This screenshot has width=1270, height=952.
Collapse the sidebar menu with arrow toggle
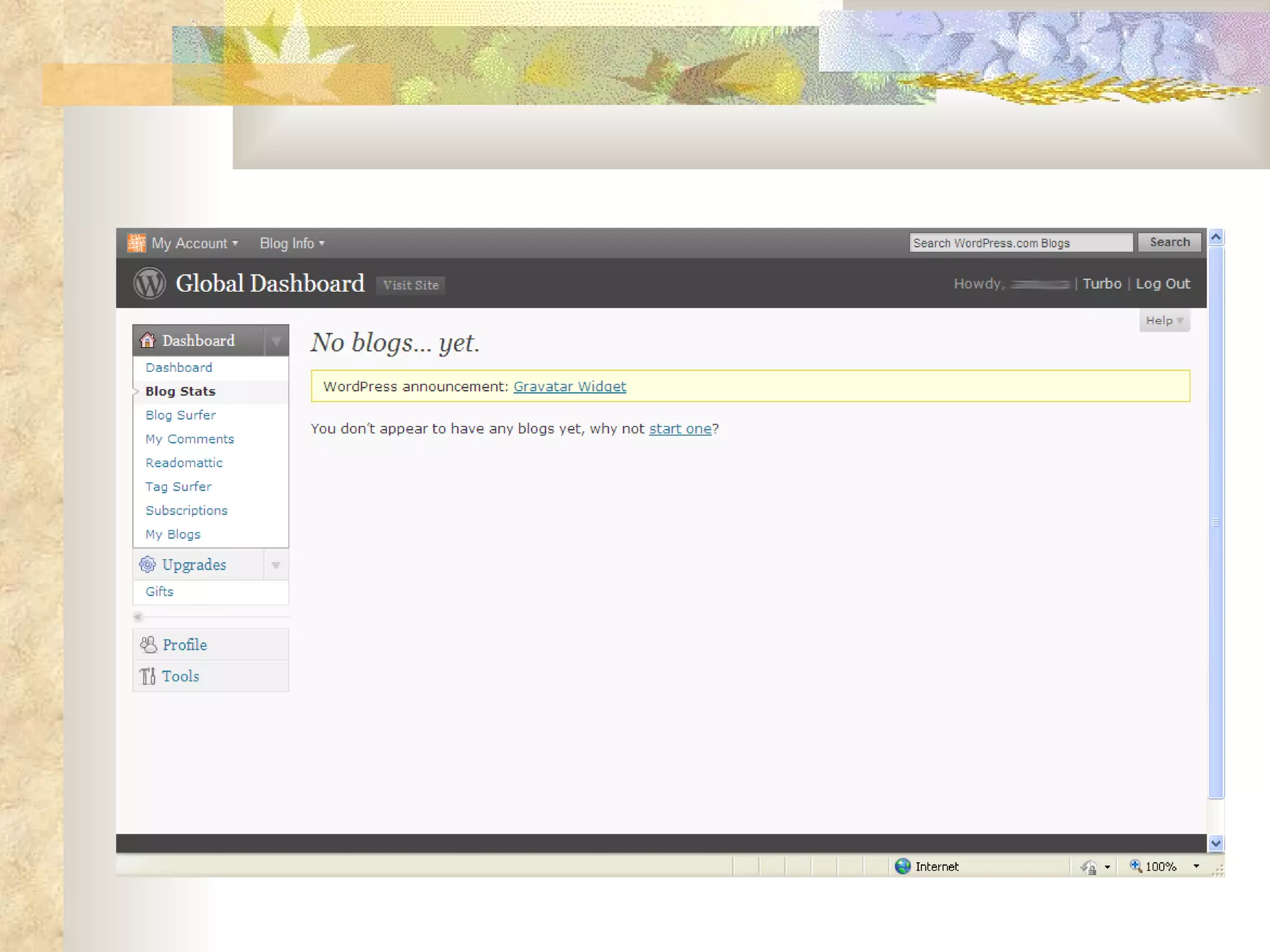click(x=138, y=617)
